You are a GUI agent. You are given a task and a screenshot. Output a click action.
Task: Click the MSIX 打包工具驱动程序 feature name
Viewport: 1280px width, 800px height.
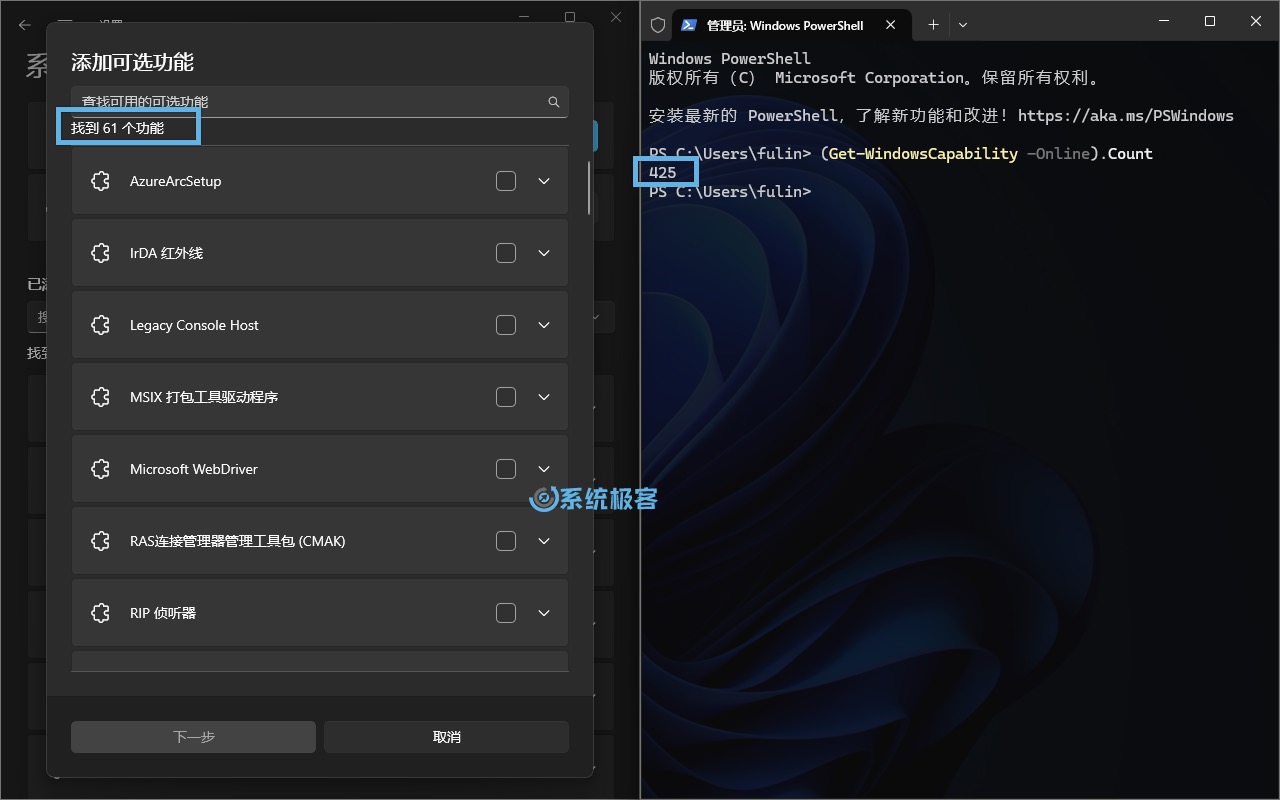pos(204,397)
